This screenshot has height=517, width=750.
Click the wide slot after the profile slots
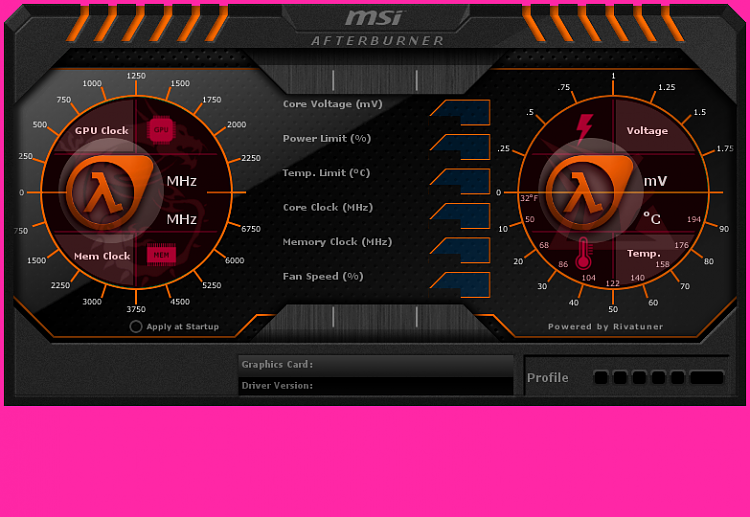point(707,378)
